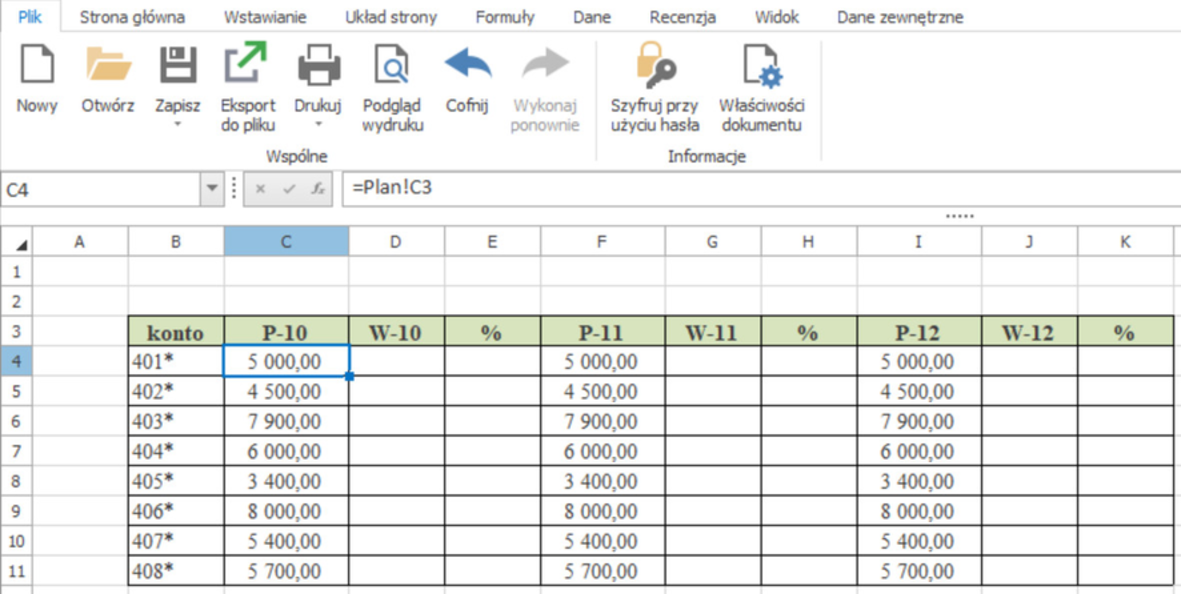The height and width of the screenshot is (594, 1181).
Task: Click the insert function fx button
Action: (x=317, y=188)
